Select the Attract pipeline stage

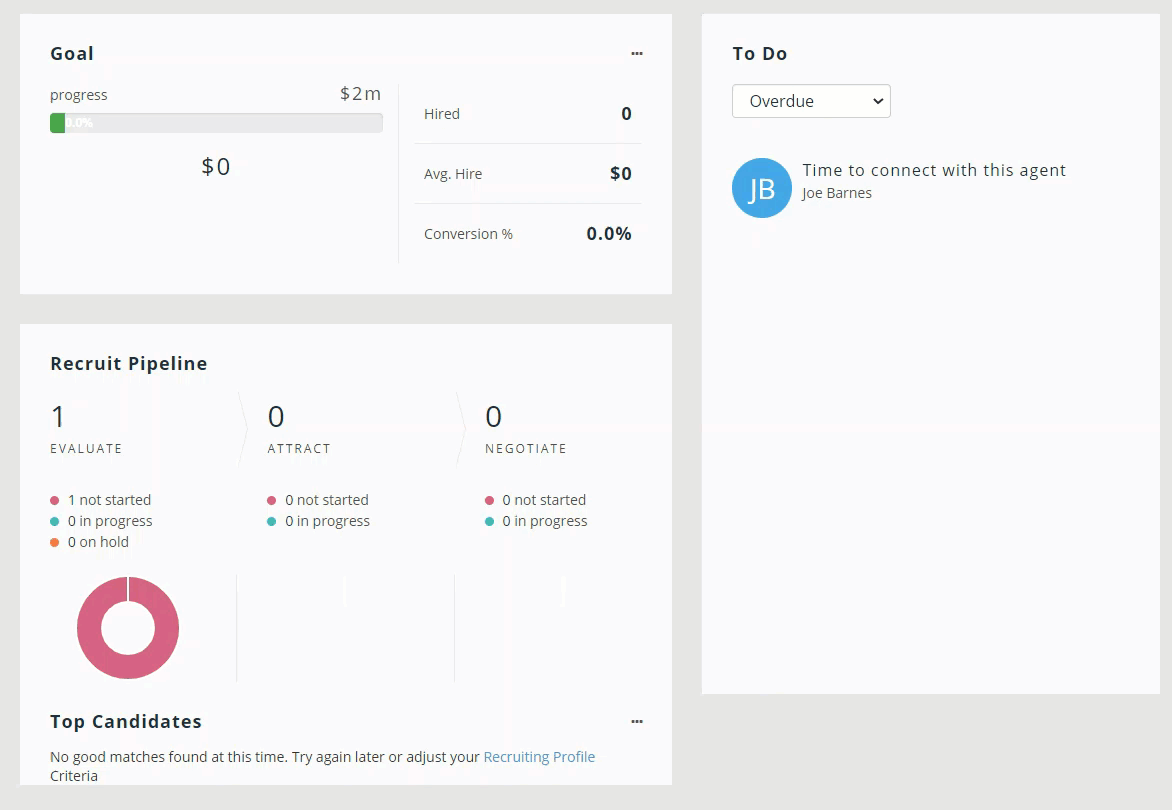point(299,430)
